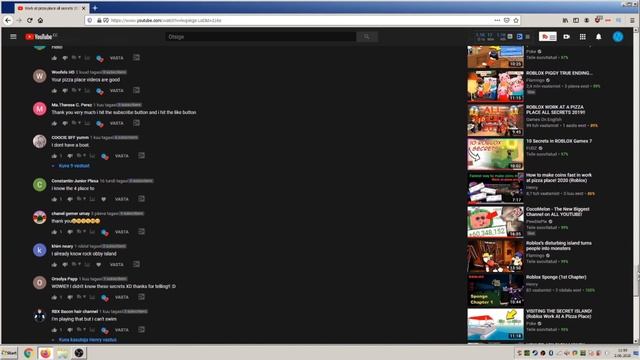
Task: Open the notifications bell
Action: 598,37
